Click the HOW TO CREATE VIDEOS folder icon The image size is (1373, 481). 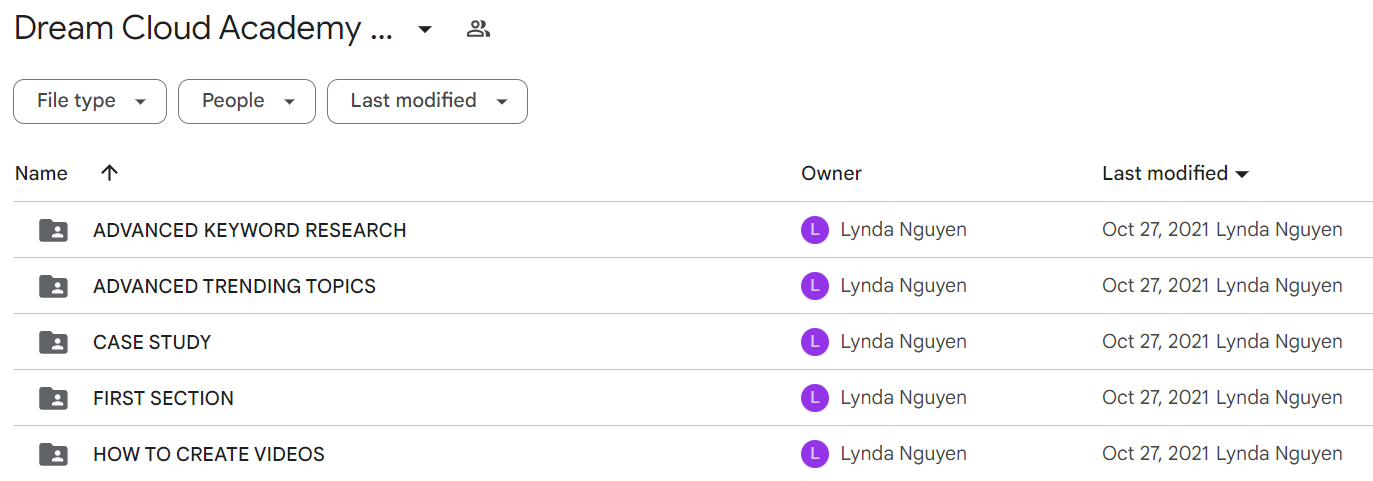53,455
